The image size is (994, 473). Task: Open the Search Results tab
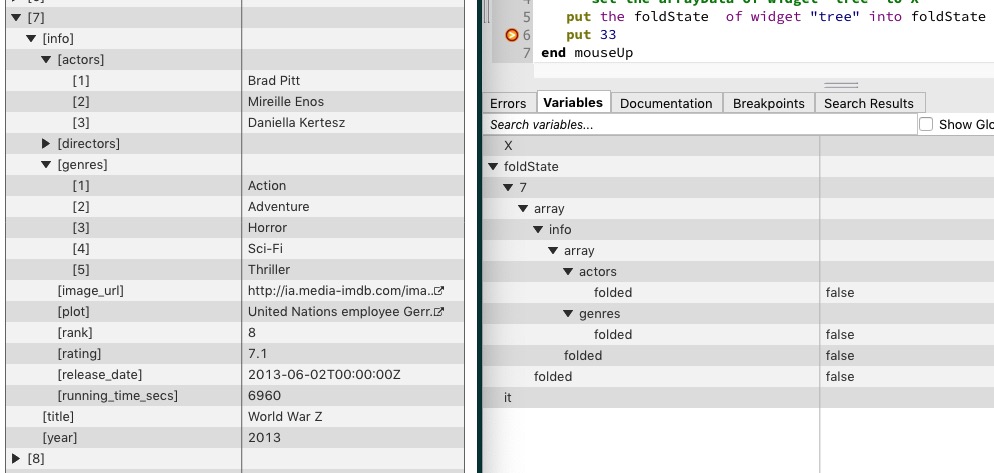868,103
